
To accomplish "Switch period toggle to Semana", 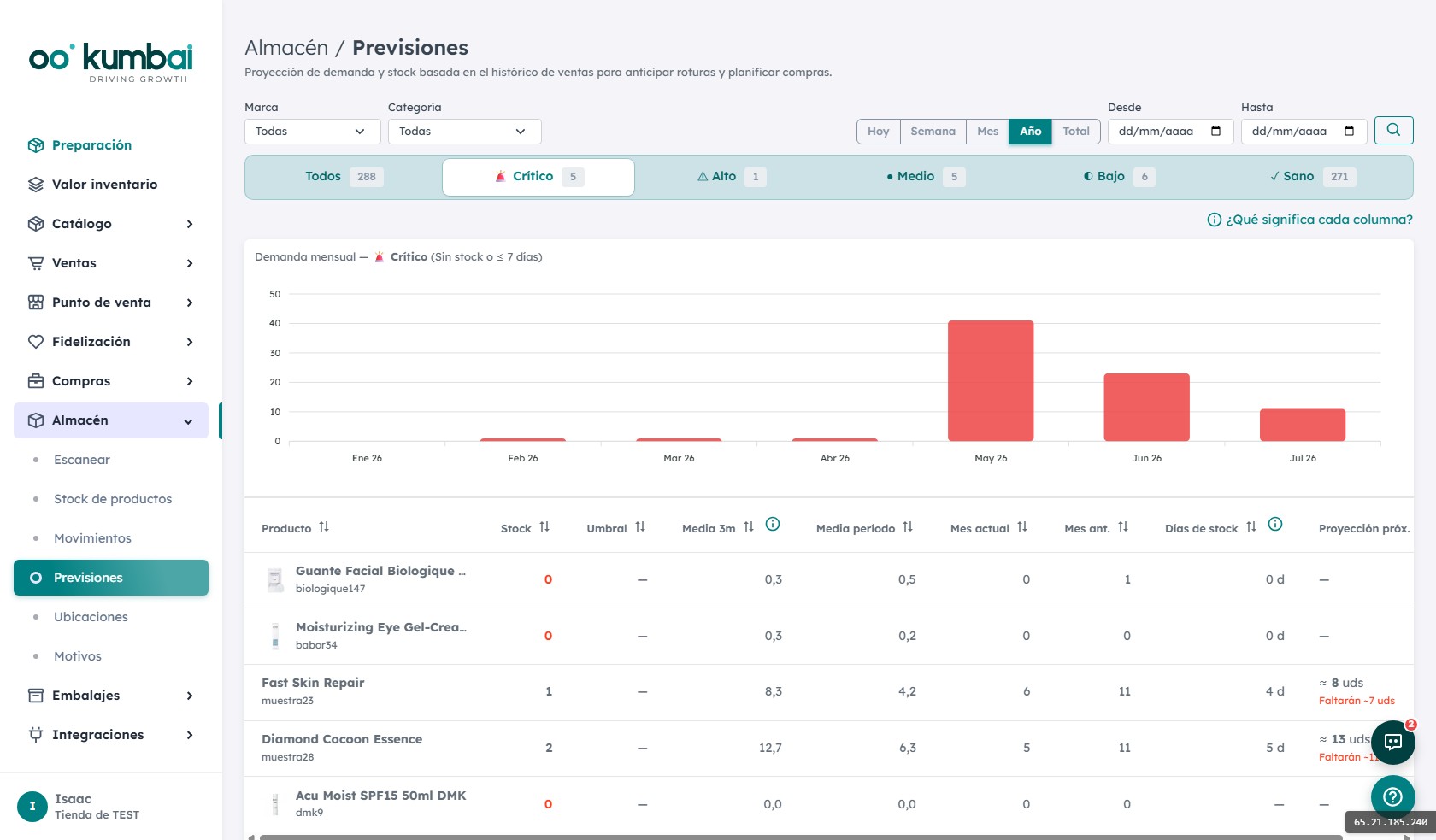I will (933, 132).
